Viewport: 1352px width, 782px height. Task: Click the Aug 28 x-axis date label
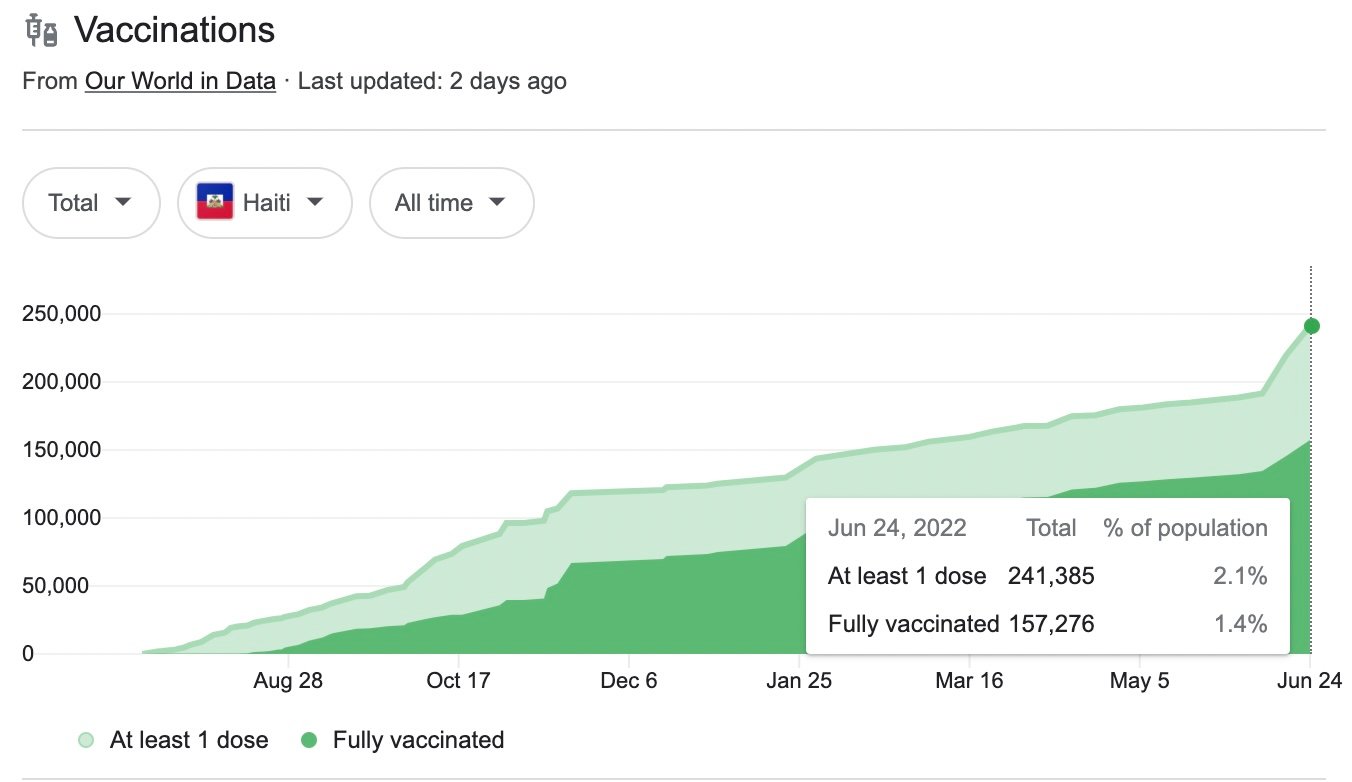click(288, 681)
